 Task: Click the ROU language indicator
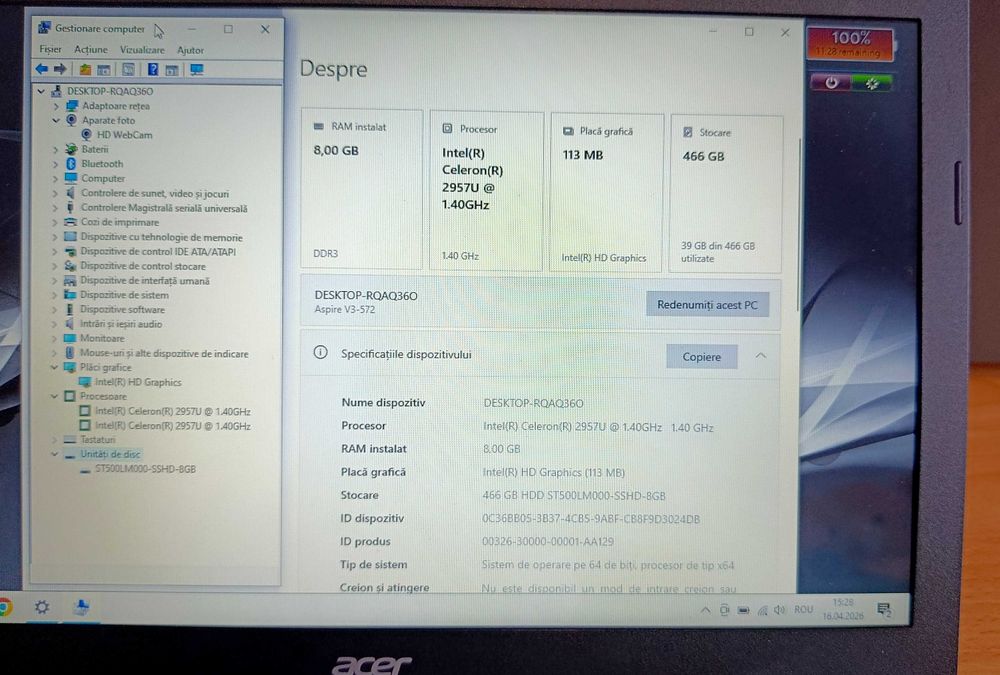click(x=804, y=609)
